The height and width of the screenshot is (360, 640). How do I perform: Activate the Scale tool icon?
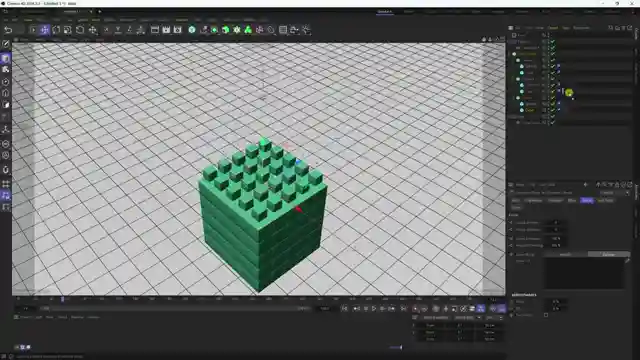coord(68,30)
